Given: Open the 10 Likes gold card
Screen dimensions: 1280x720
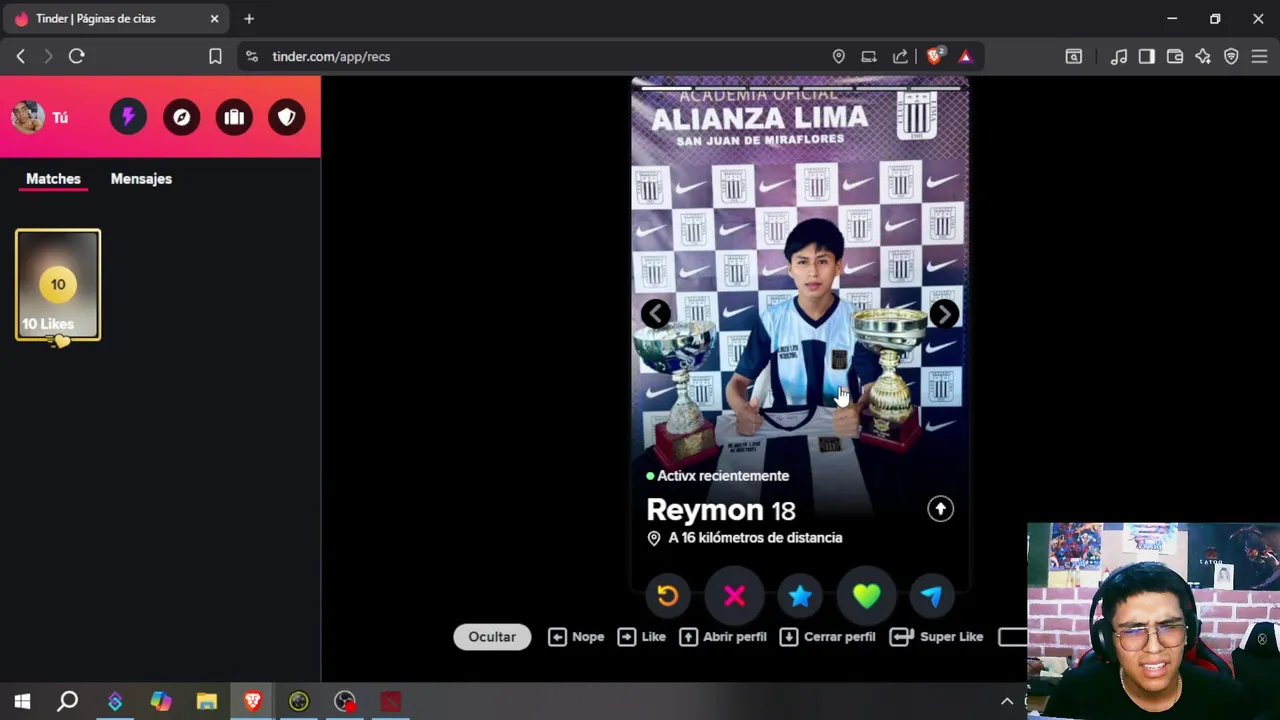Looking at the screenshot, I should point(58,285).
